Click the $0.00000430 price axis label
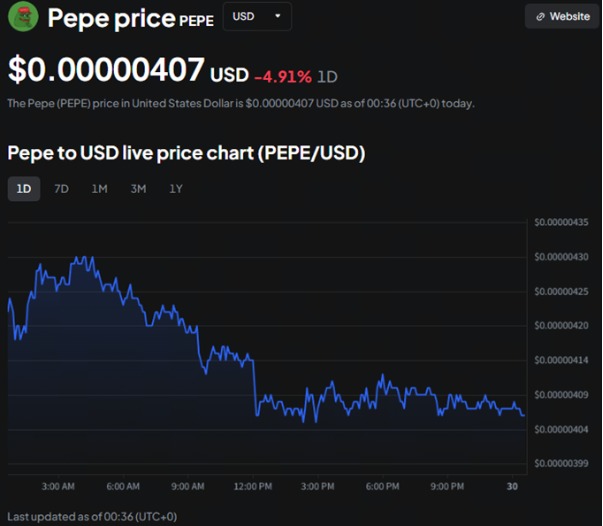The height and width of the screenshot is (526, 603). pos(561,258)
